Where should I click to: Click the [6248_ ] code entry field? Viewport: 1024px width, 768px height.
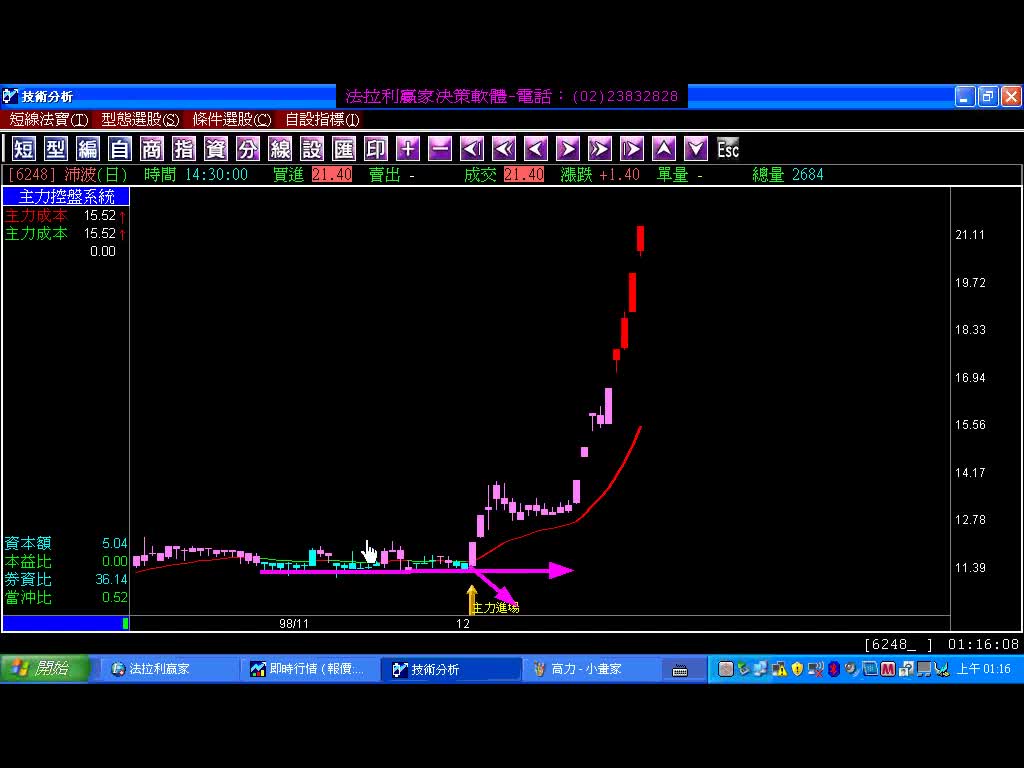point(899,645)
